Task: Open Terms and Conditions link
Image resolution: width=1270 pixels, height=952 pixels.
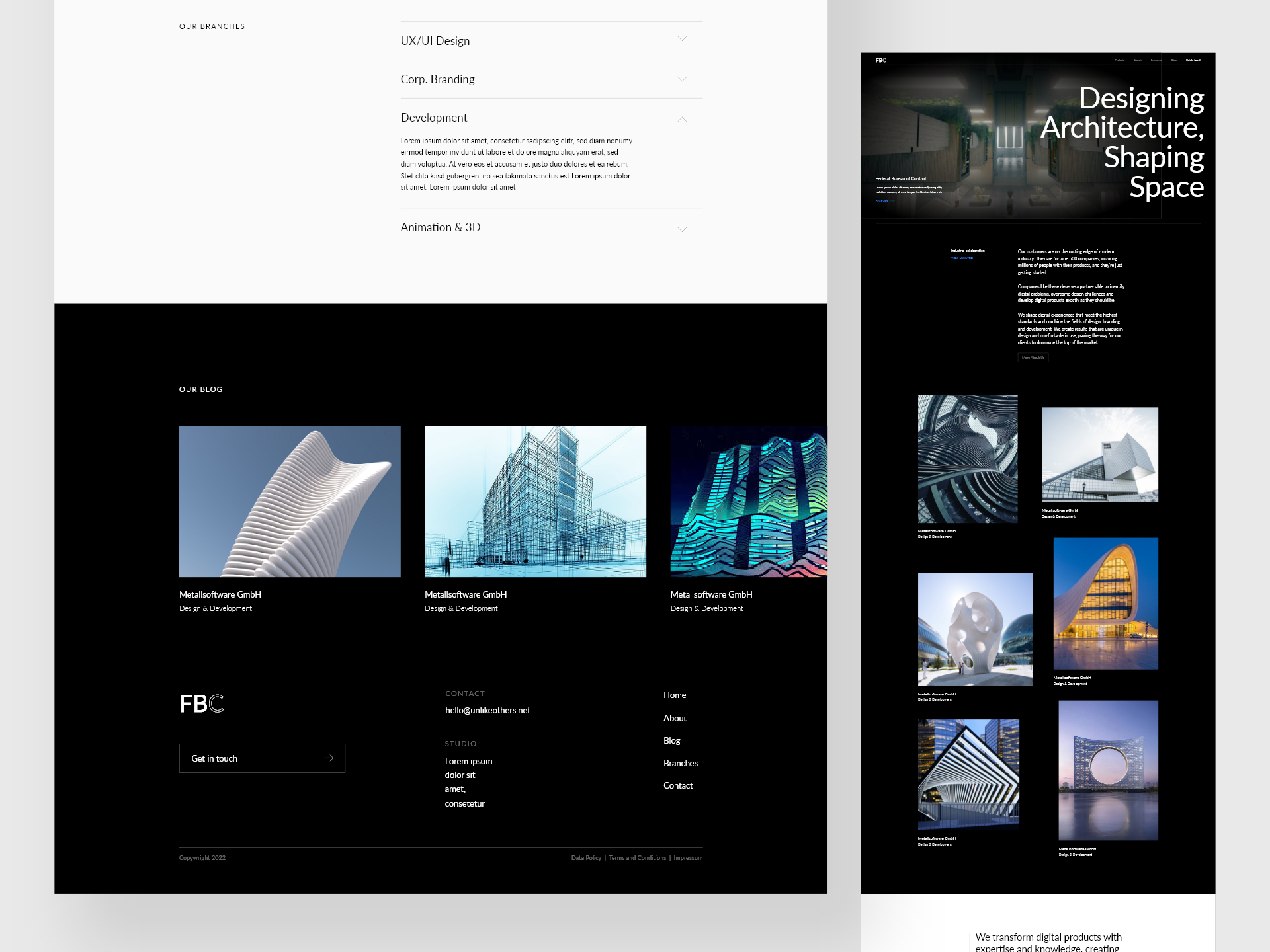Action: pyautogui.click(x=637, y=858)
